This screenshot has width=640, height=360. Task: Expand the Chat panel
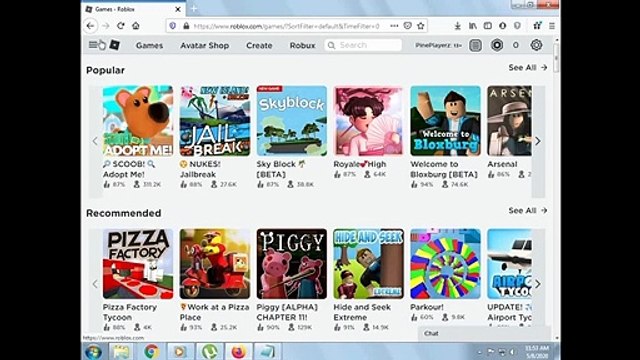pos(484,333)
